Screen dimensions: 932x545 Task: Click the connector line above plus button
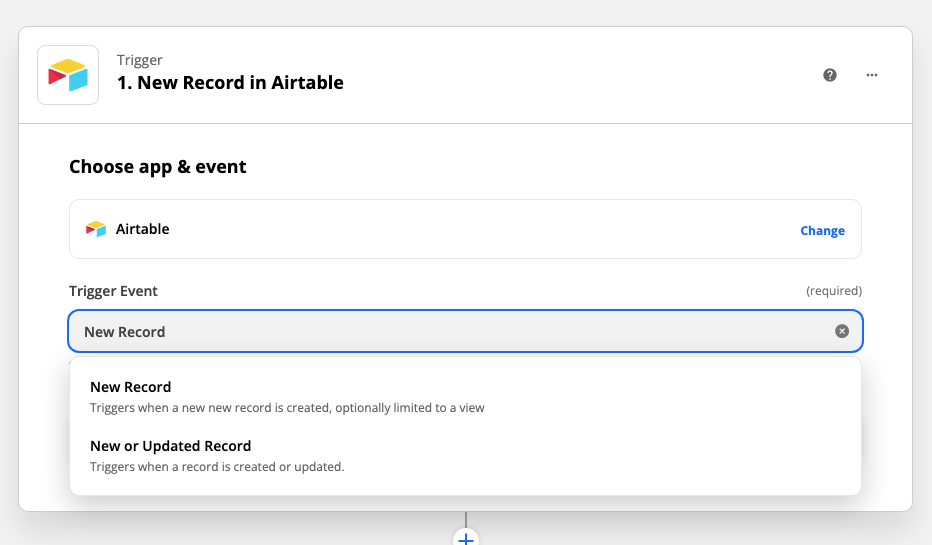[x=466, y=519]
